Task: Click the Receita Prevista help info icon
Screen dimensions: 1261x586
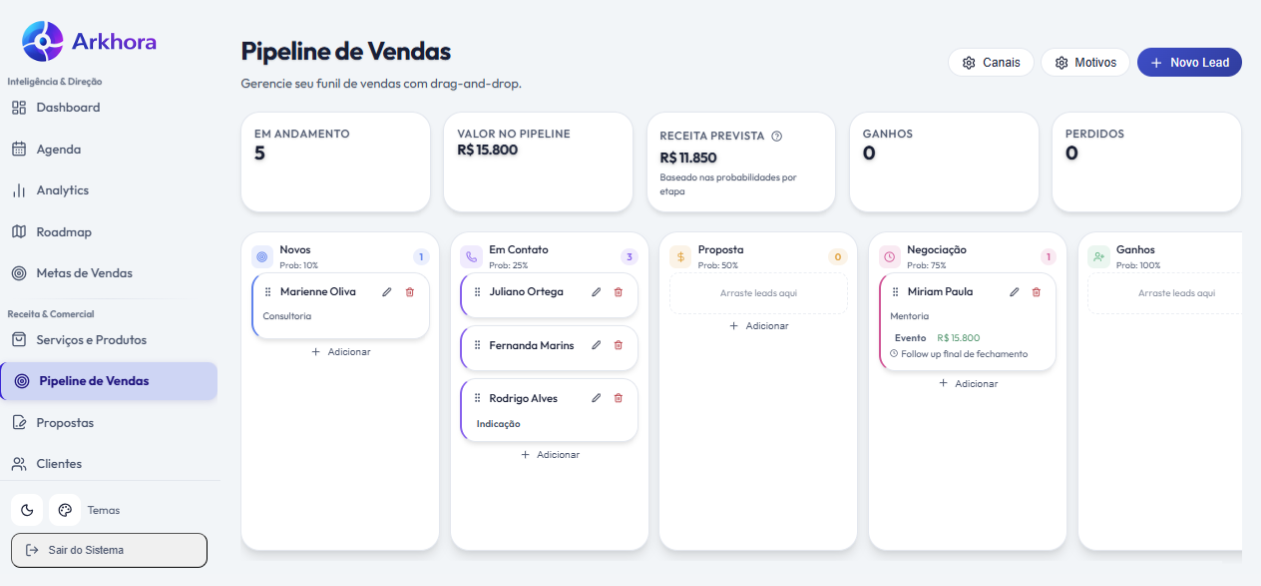Action: (777, 136)
